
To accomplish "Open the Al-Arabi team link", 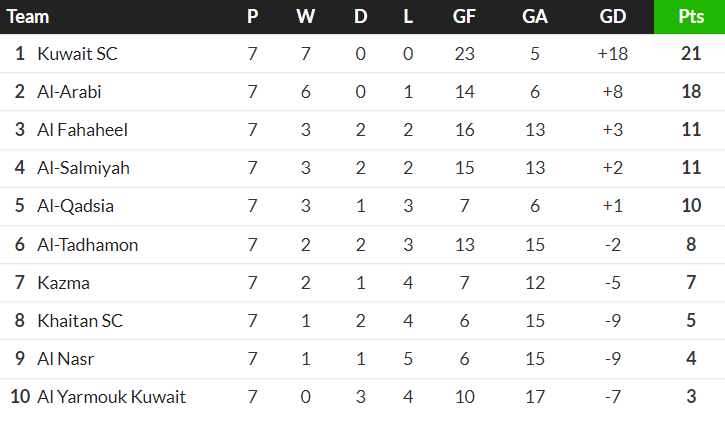I will (69, 92).
